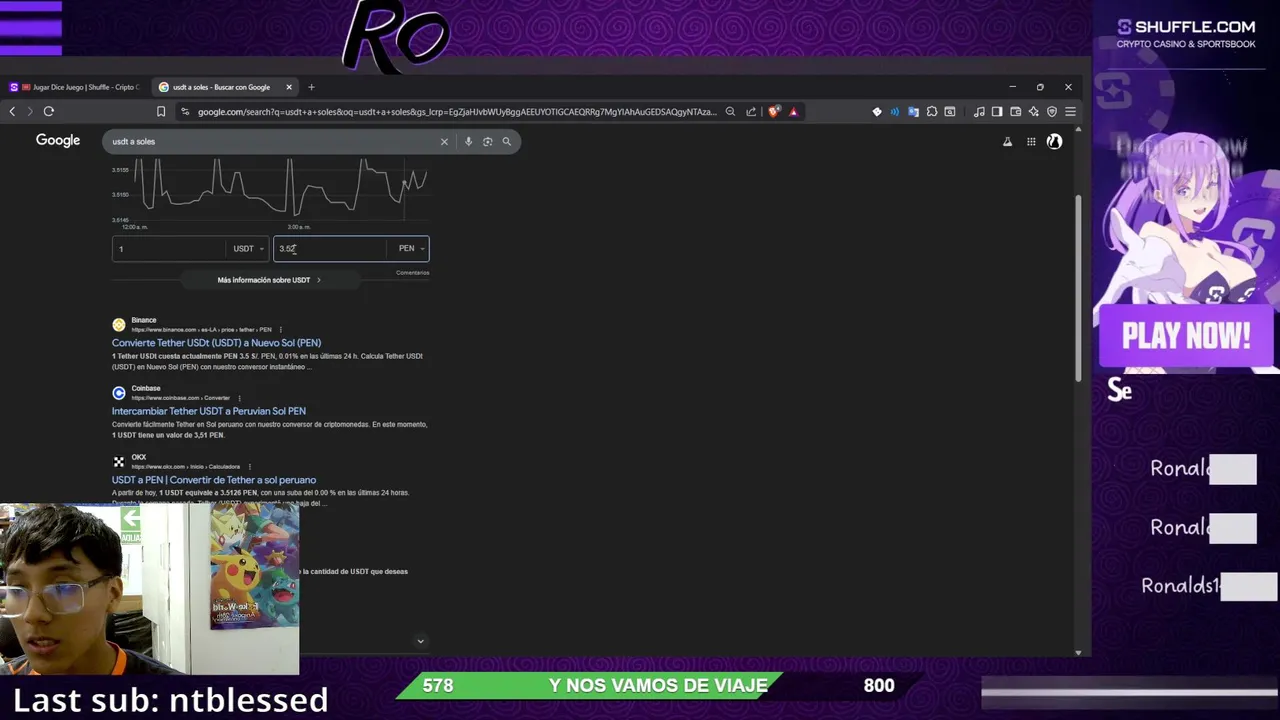Click the Binance site favicon
This screenshot has width=1280, height=720.
tap(119, 324)
